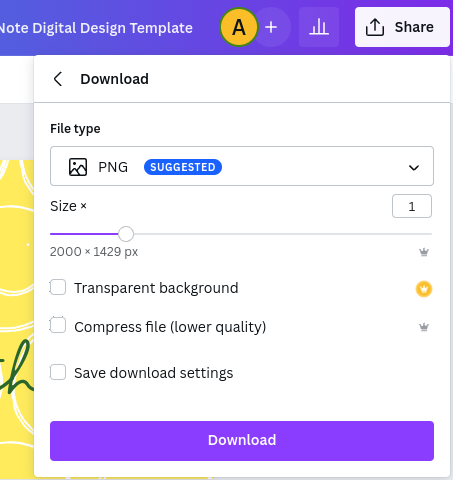
Task: Tick Save download settings checkbox
Action: click(x=58, y=372)
